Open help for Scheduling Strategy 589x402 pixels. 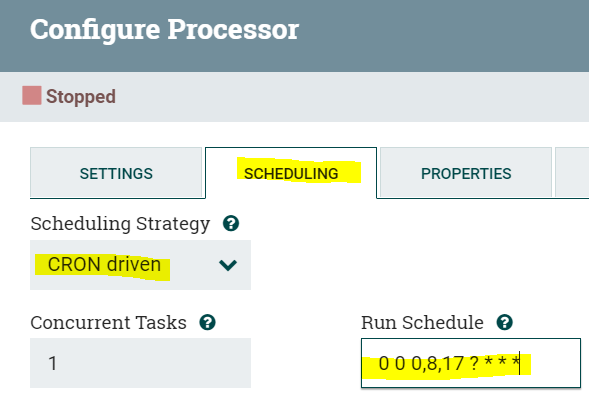point(231,224)
